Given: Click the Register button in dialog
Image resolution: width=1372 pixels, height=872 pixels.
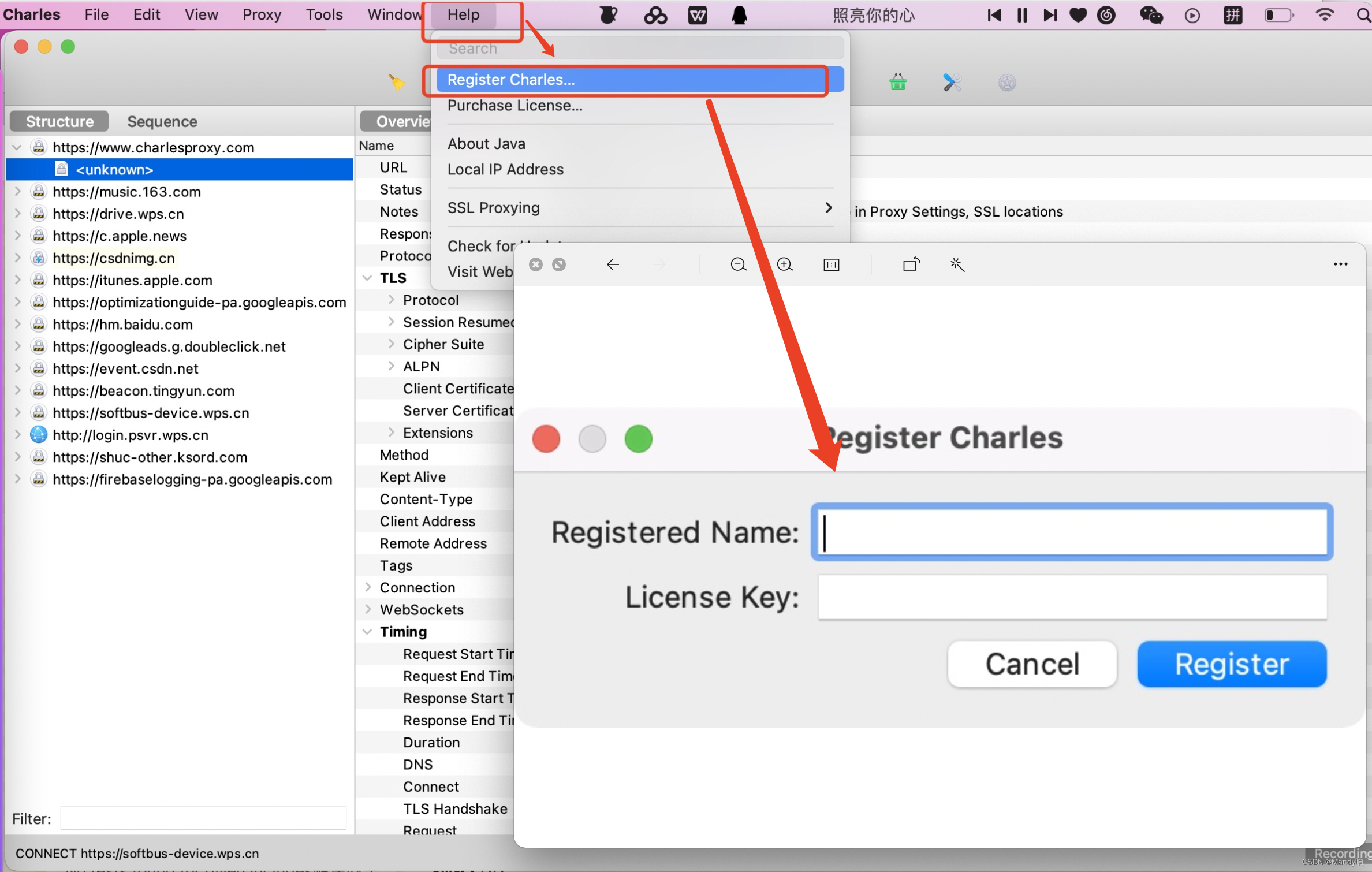Looking at the screenshot, I should click(1232, 664).
